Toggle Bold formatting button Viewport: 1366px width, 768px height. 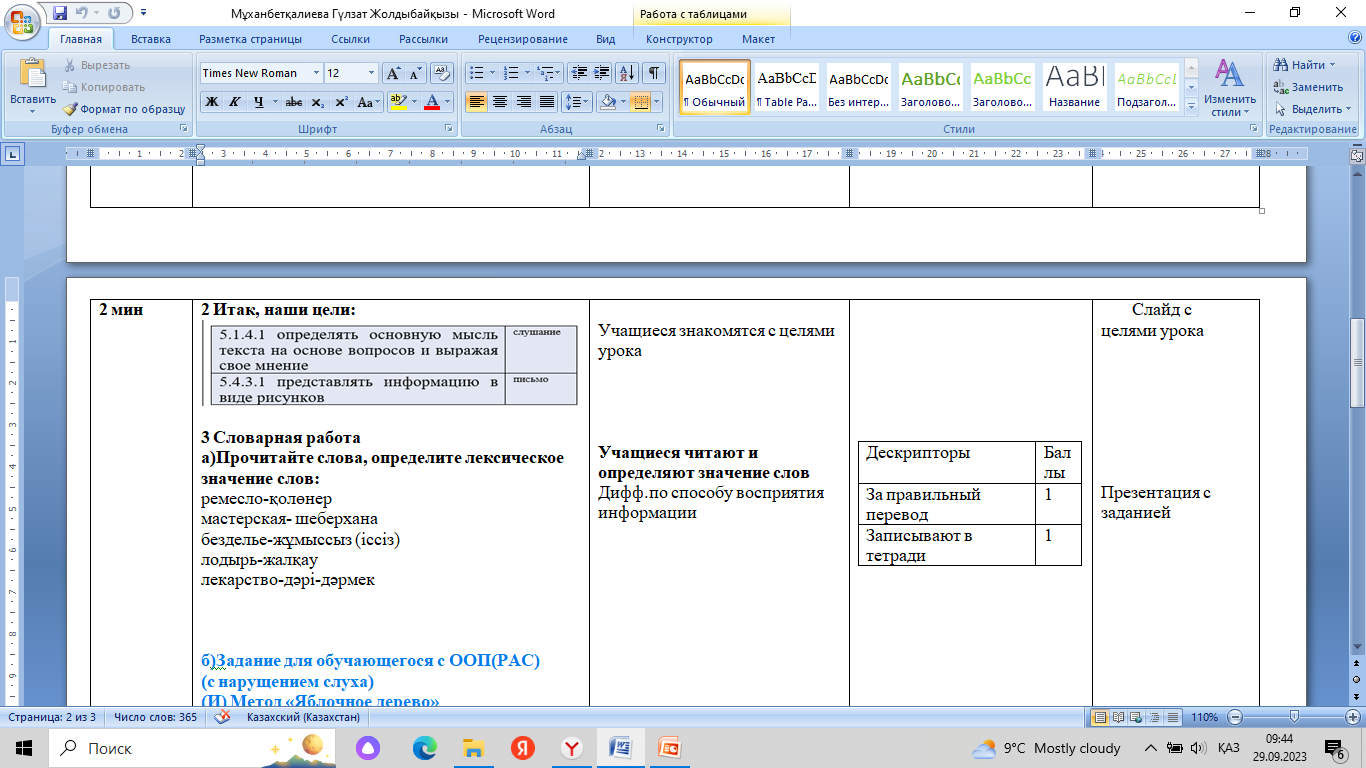(211, 102)
